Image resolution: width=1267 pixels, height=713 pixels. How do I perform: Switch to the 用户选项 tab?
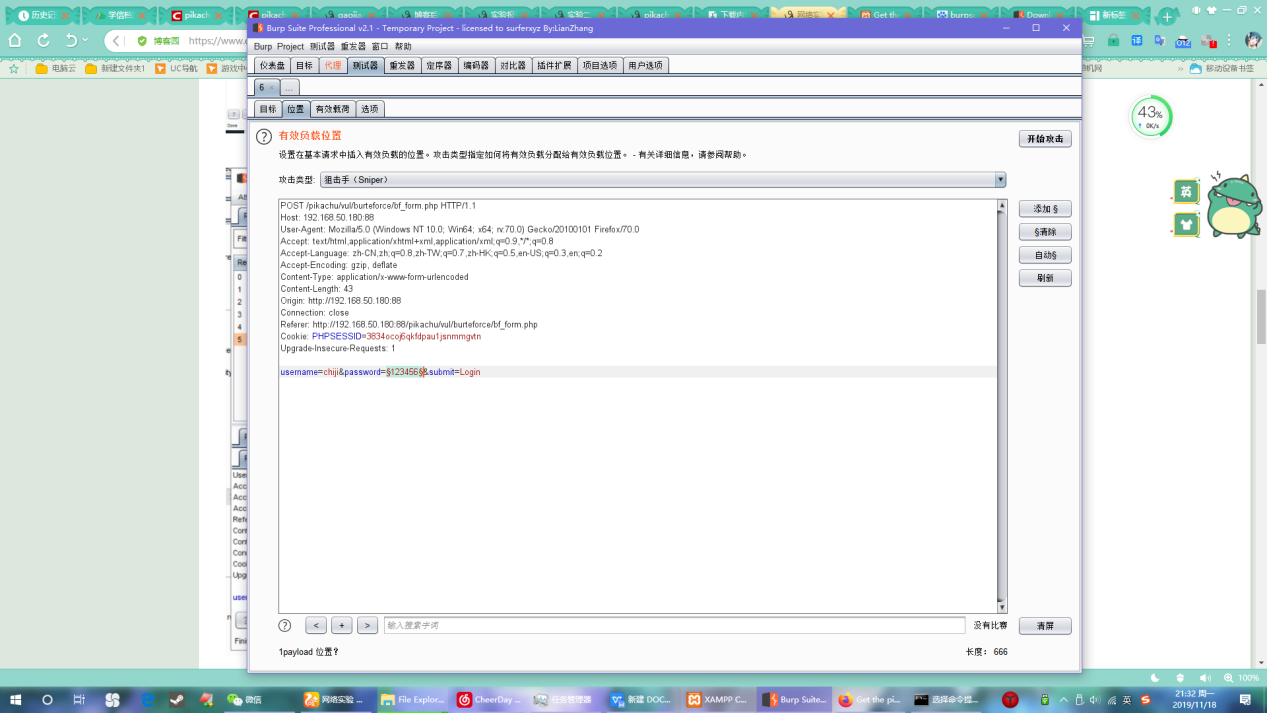[646, 65]
